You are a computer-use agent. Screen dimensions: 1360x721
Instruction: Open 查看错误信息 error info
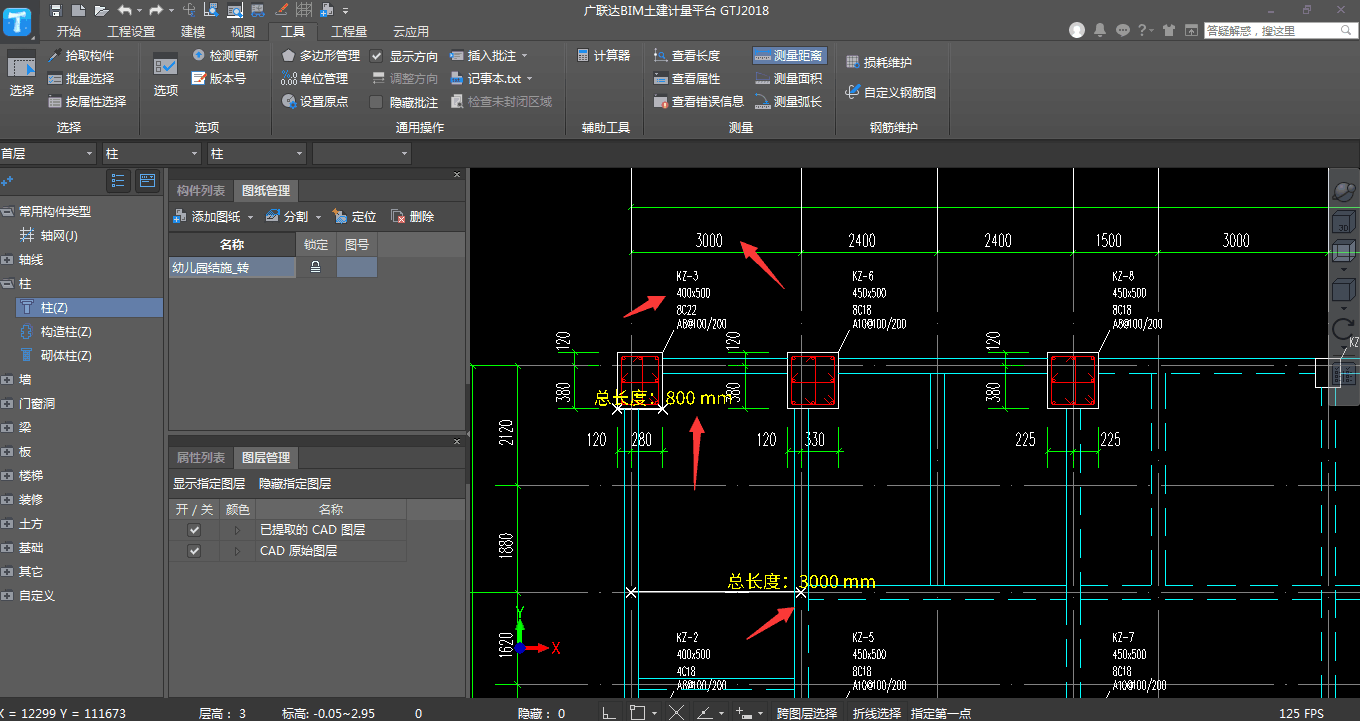[x=698, y=101]
